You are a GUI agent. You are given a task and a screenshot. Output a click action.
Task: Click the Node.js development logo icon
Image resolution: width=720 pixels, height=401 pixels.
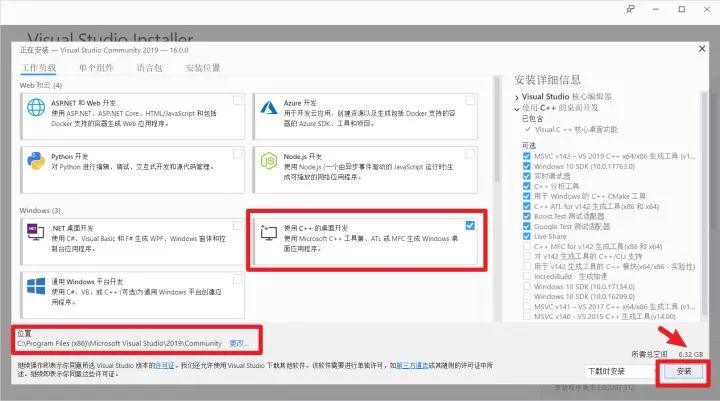pyautogui.click(x=269, y=161)
